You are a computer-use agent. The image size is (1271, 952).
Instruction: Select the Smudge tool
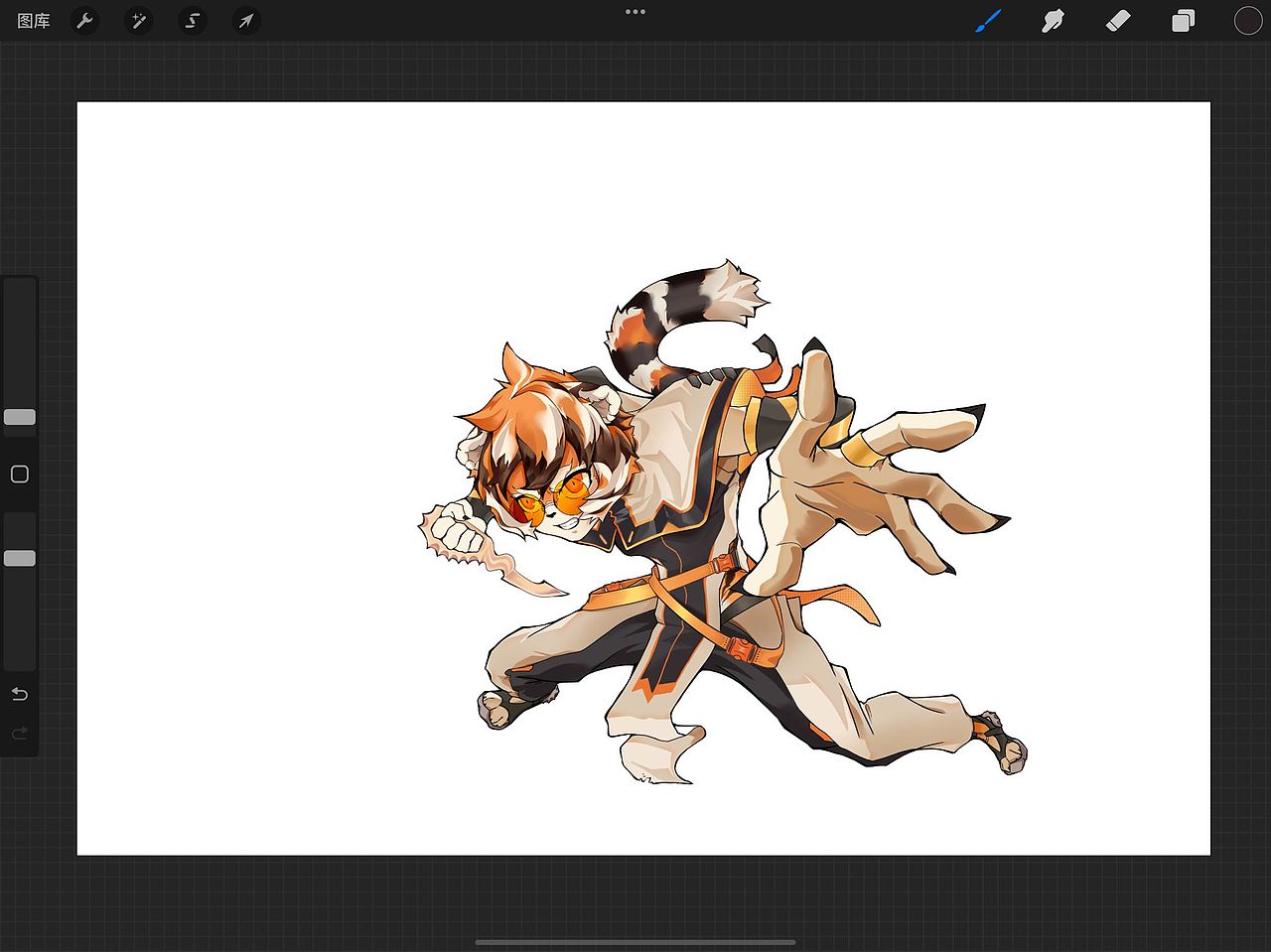click(1053, 21)
